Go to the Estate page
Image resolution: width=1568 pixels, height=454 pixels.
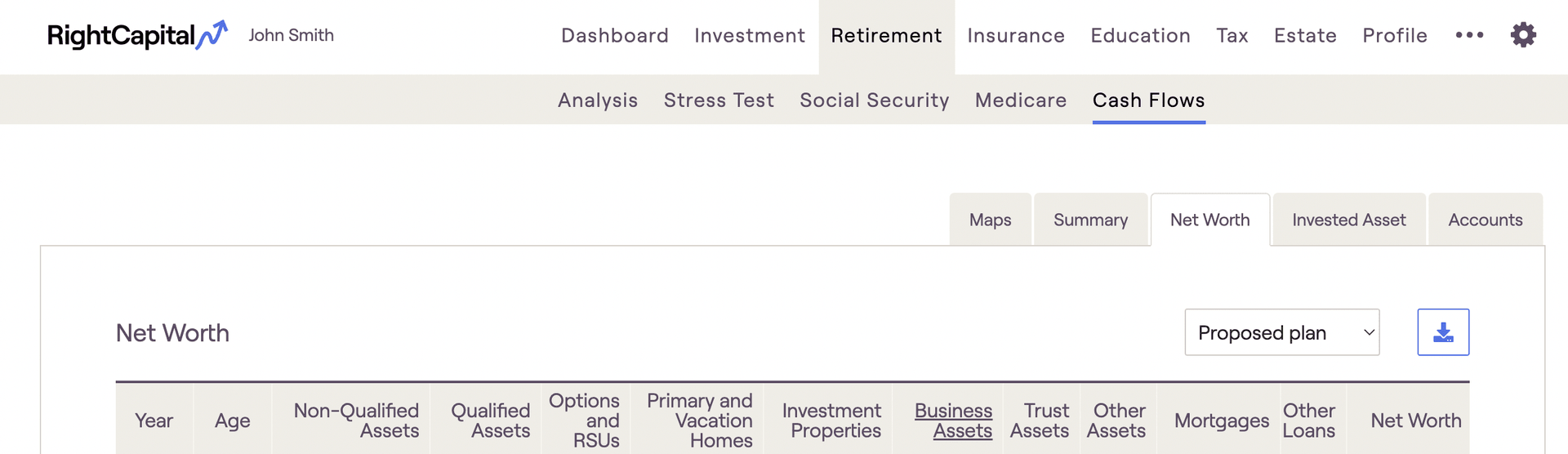[x=1305, y=36]
